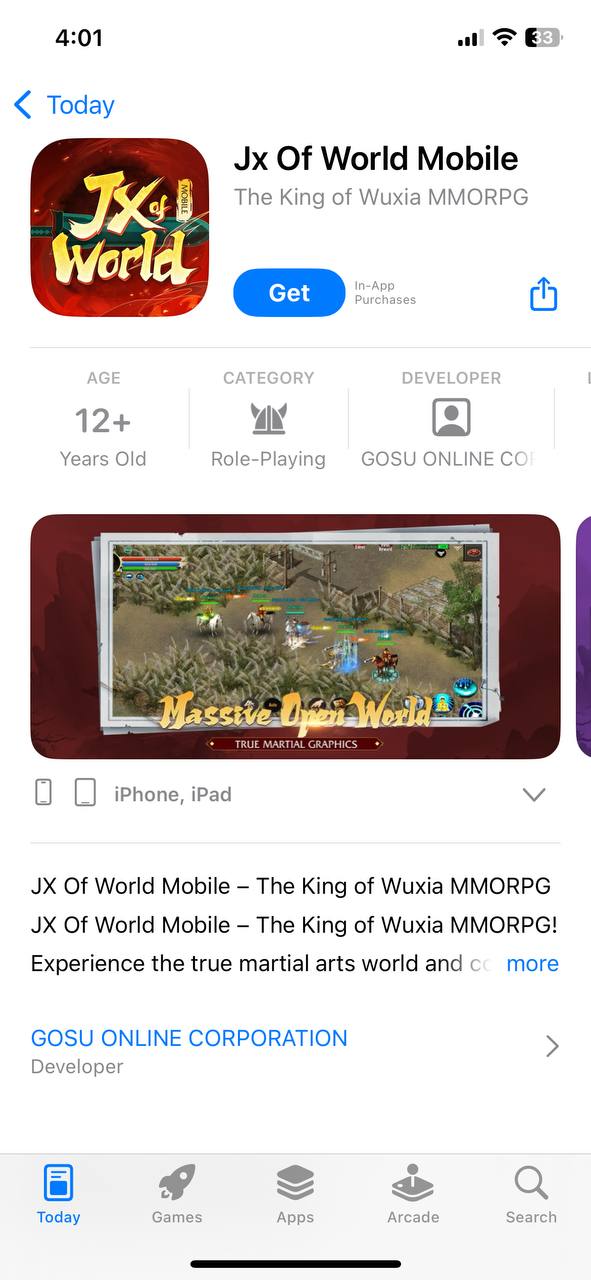Expand description with more link

pyautogui.click(x=532, y=963)
